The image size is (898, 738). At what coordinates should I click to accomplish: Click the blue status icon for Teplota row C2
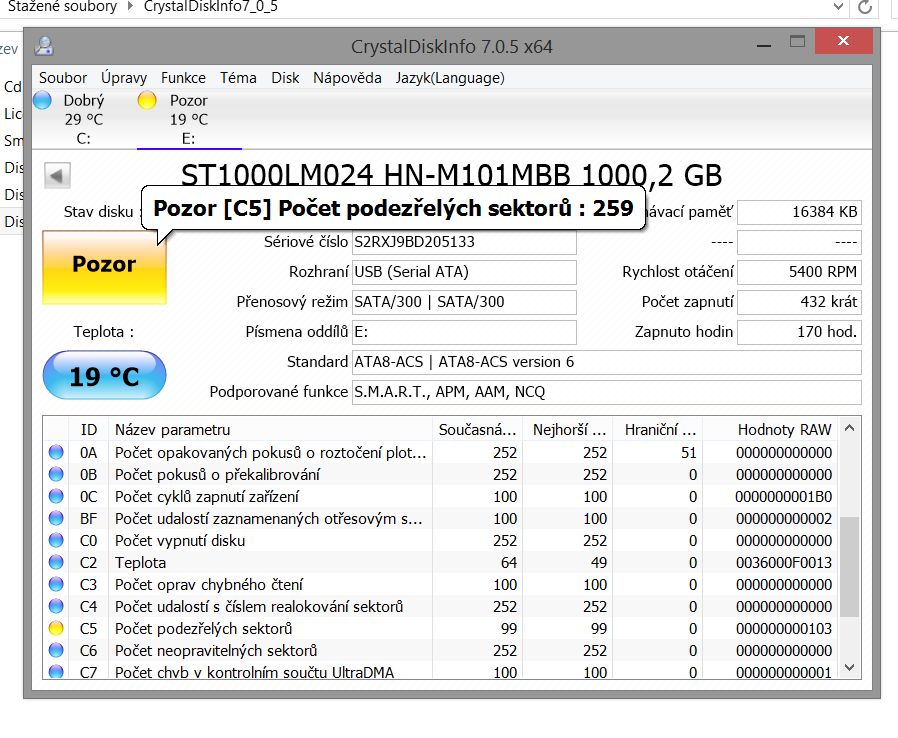click(x=56, y=562)
